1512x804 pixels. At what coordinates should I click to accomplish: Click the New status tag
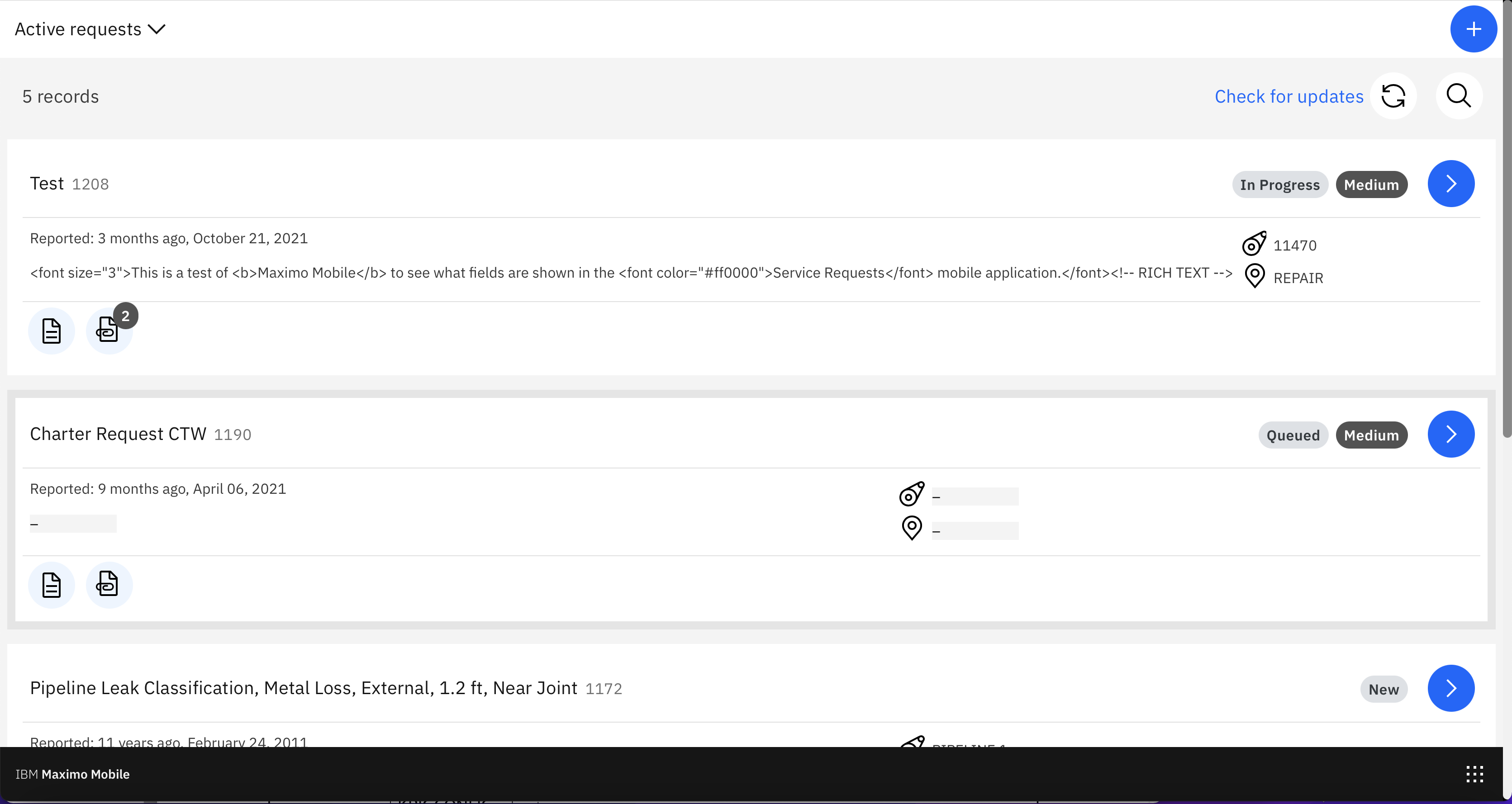click(x=1383, y=690)
